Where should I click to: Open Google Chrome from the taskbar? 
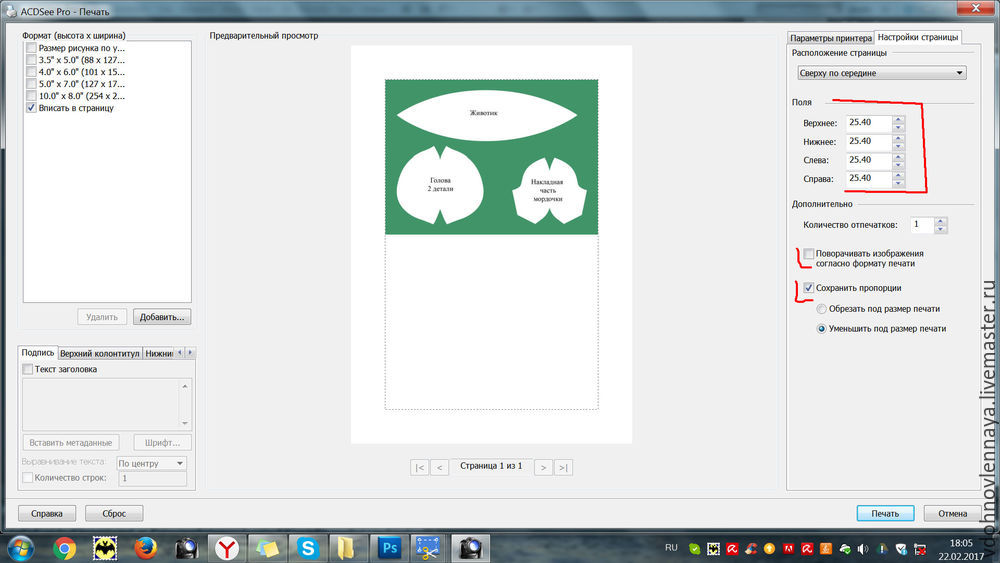[64, 548]
